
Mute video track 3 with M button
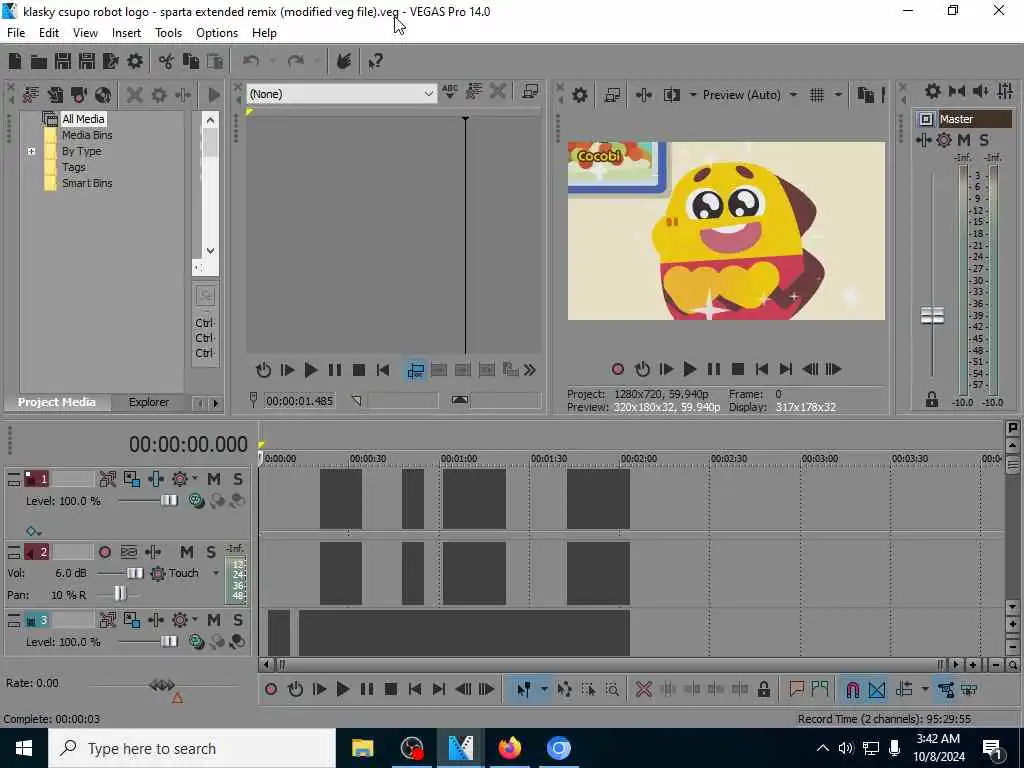[214, 620]
